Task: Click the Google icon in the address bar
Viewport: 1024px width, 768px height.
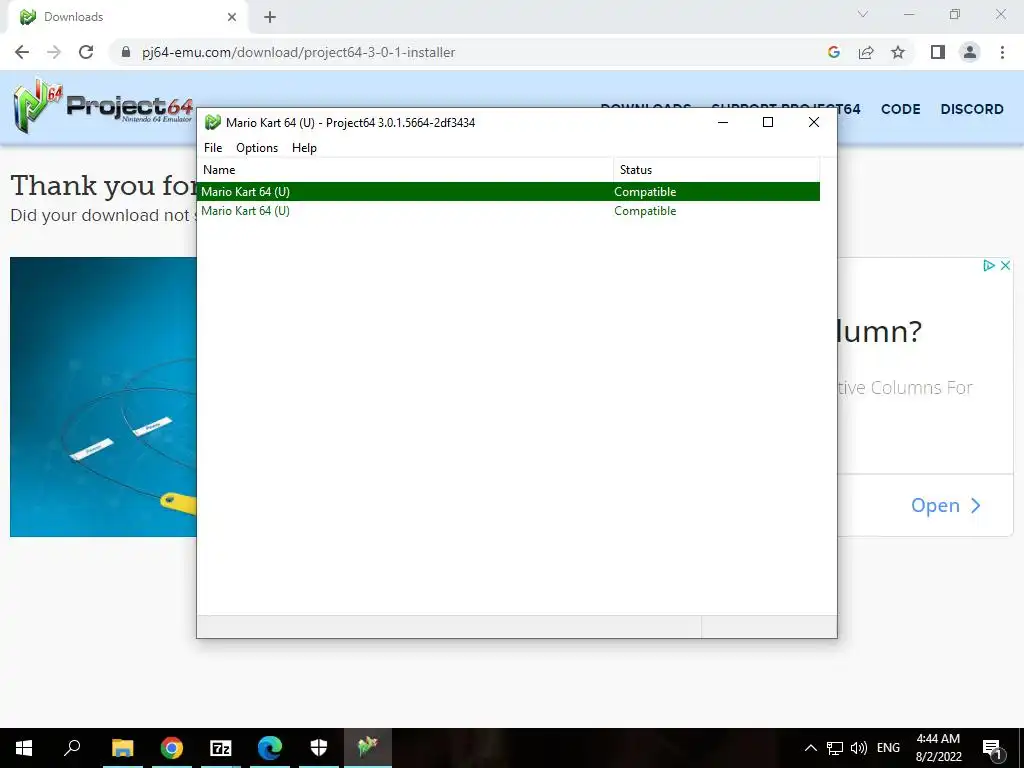Action: click(833, 52)
